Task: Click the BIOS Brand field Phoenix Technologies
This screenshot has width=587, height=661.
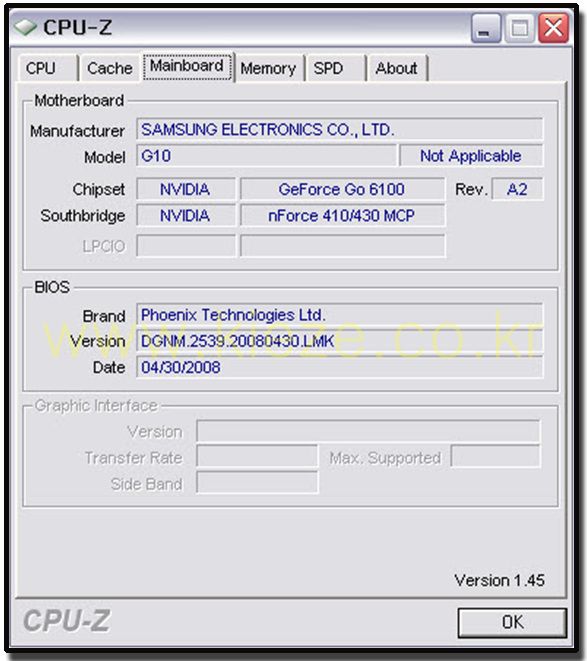Action: (x=339, y=315)
